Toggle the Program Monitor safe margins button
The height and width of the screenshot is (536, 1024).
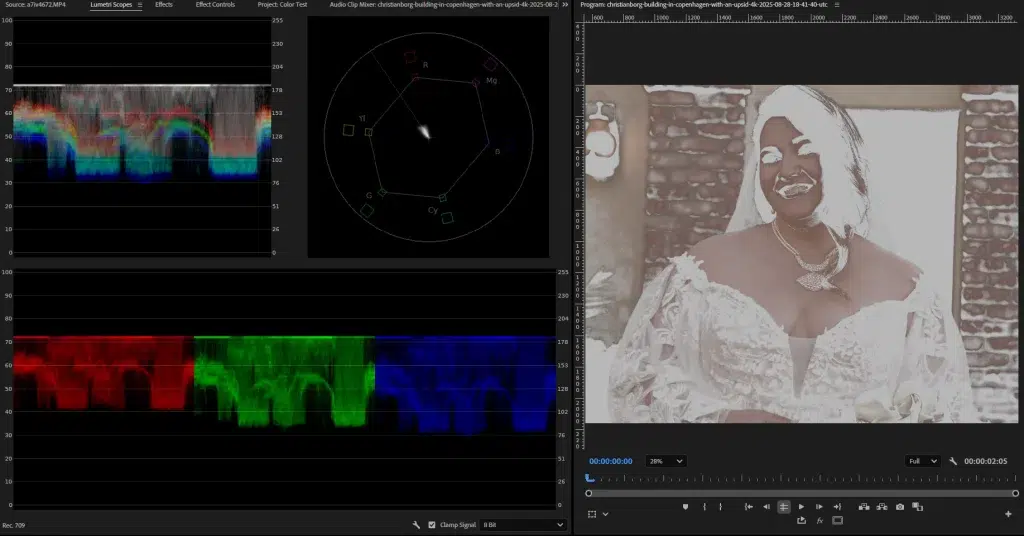[x=837, y=521]
